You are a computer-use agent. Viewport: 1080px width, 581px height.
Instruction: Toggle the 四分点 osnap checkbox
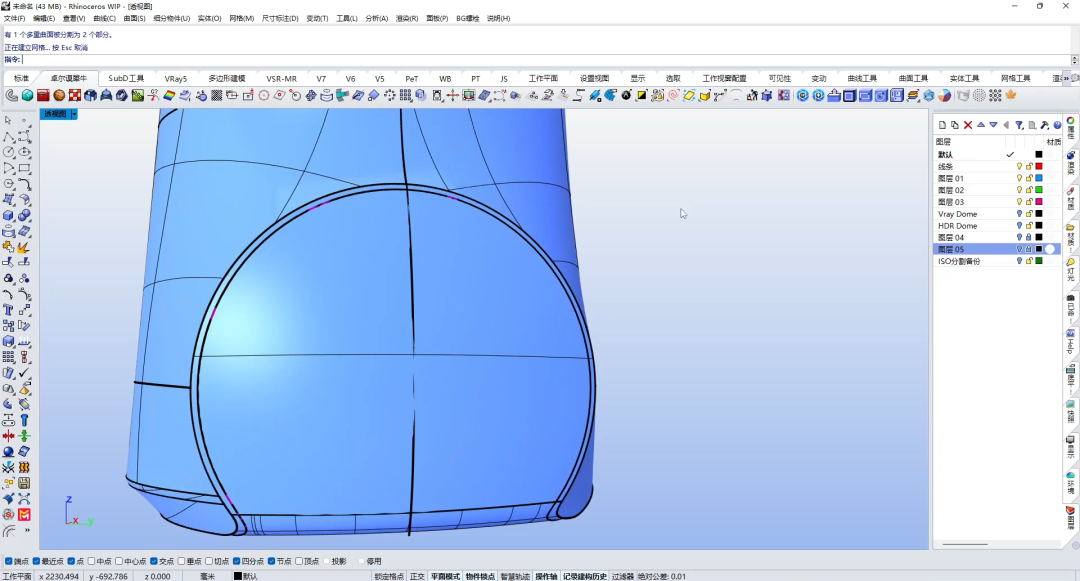pos(236,562)
